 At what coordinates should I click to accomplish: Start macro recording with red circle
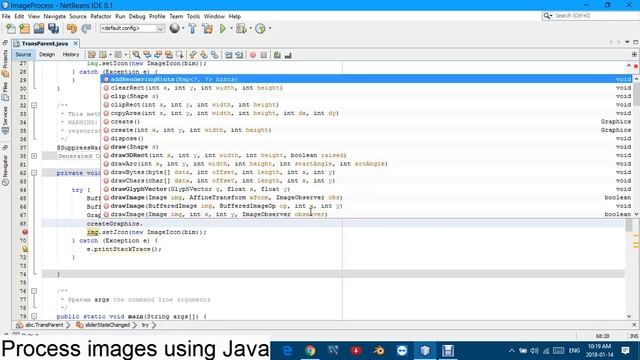[x=253, y=55]
